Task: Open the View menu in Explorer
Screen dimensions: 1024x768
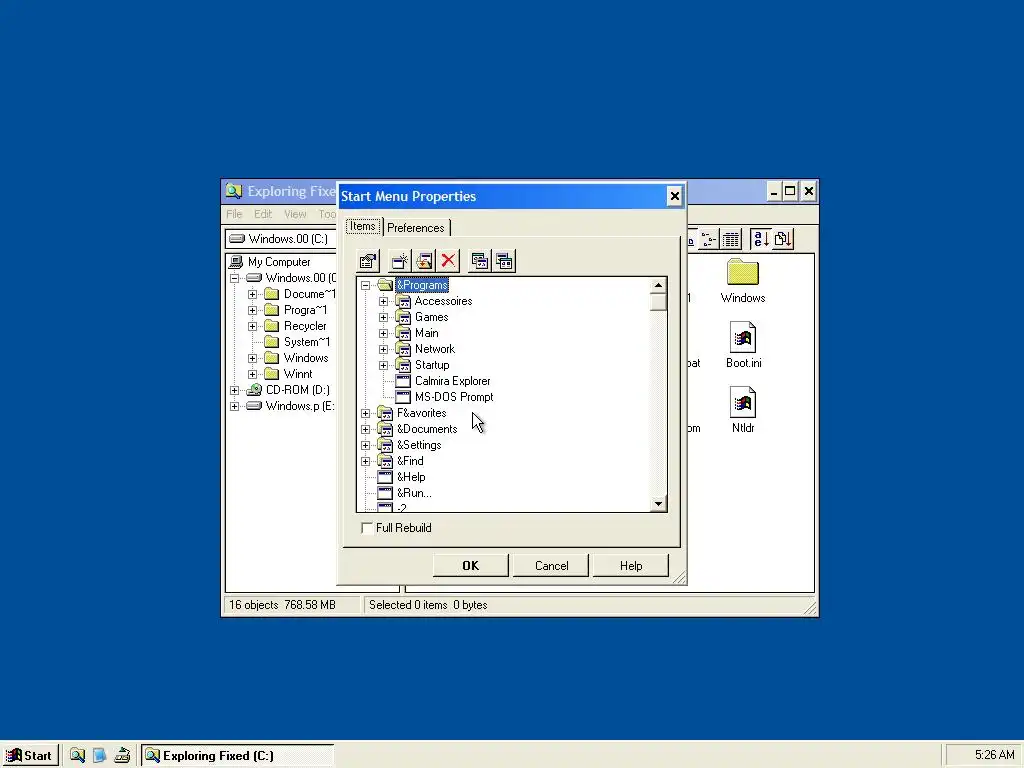Action: (295, 214)
